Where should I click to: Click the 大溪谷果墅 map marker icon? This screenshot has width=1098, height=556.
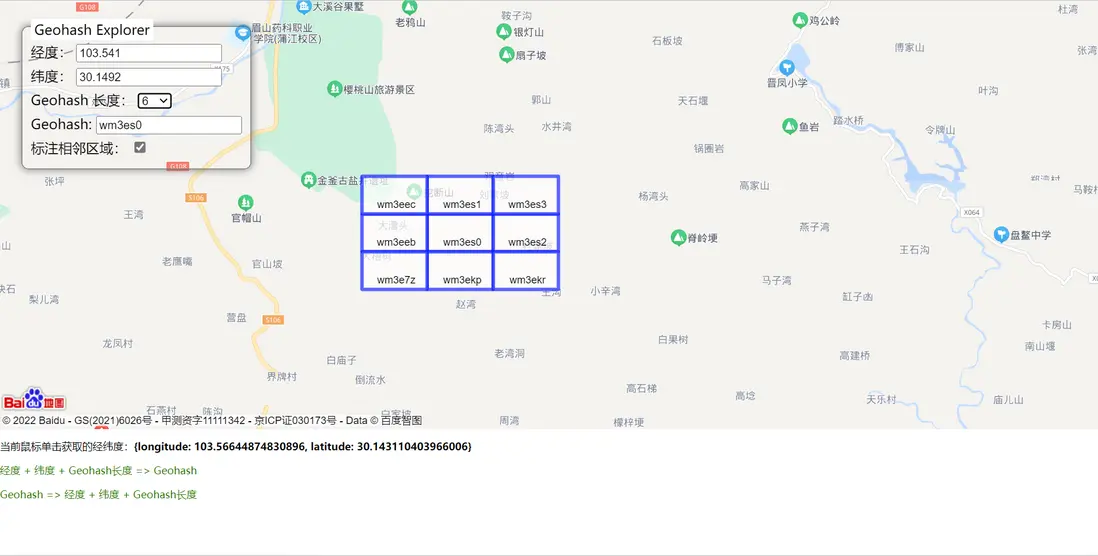(303, 7)
